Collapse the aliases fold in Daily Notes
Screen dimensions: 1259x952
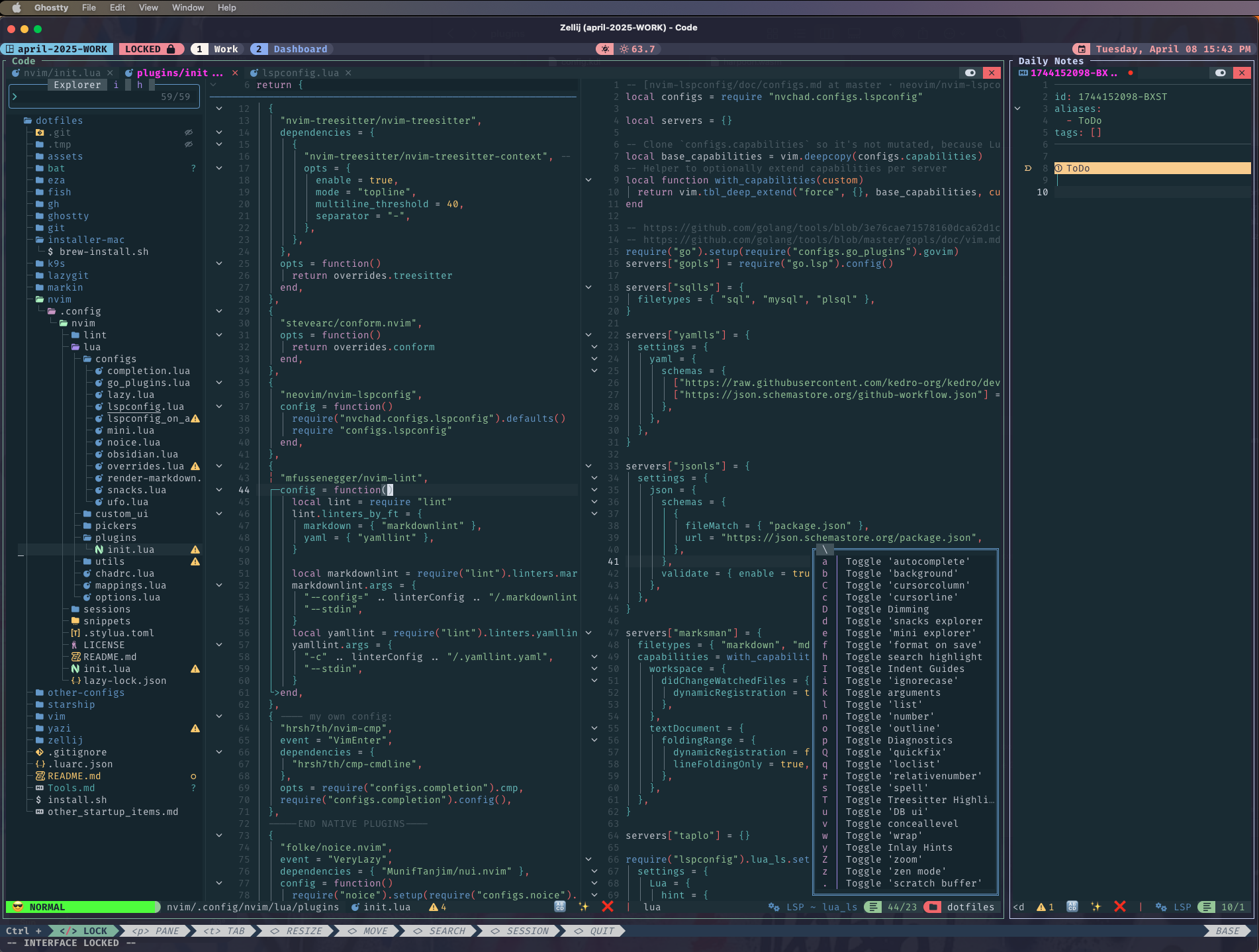pyautogui.click(x=1017, y=109)
